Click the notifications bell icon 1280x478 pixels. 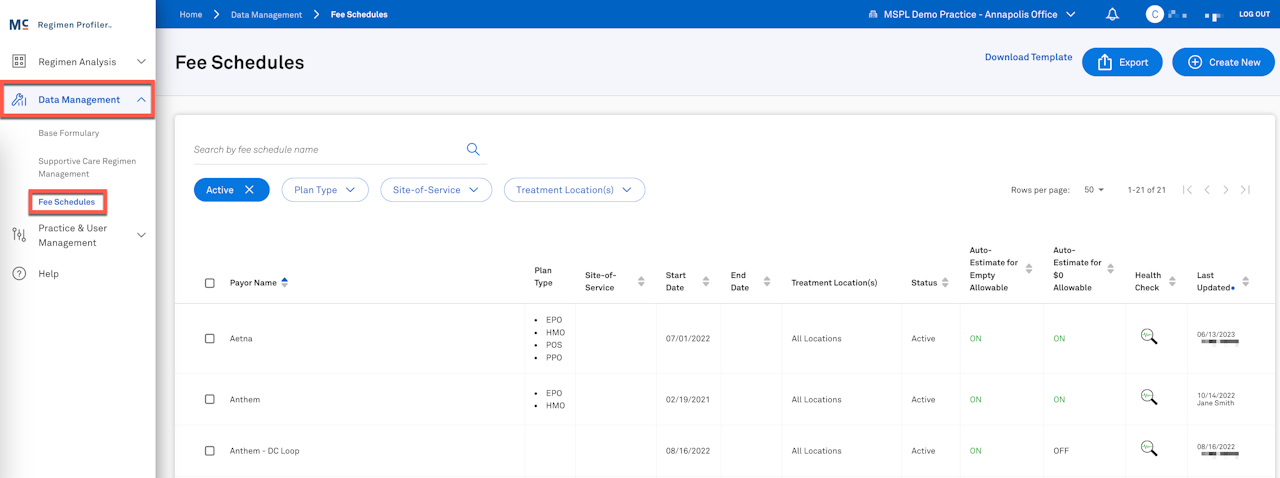(1112, 14)
